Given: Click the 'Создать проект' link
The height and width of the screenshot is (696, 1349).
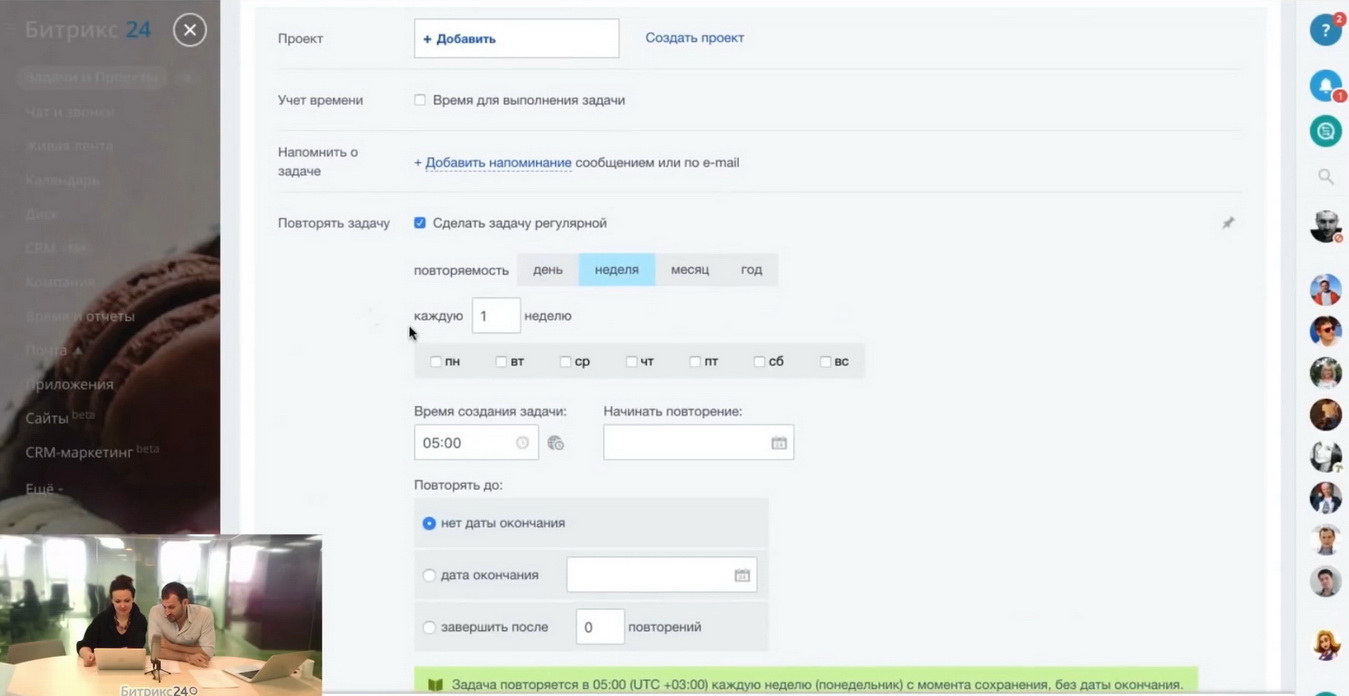Looking at the screenshot, I should [694, 38].
